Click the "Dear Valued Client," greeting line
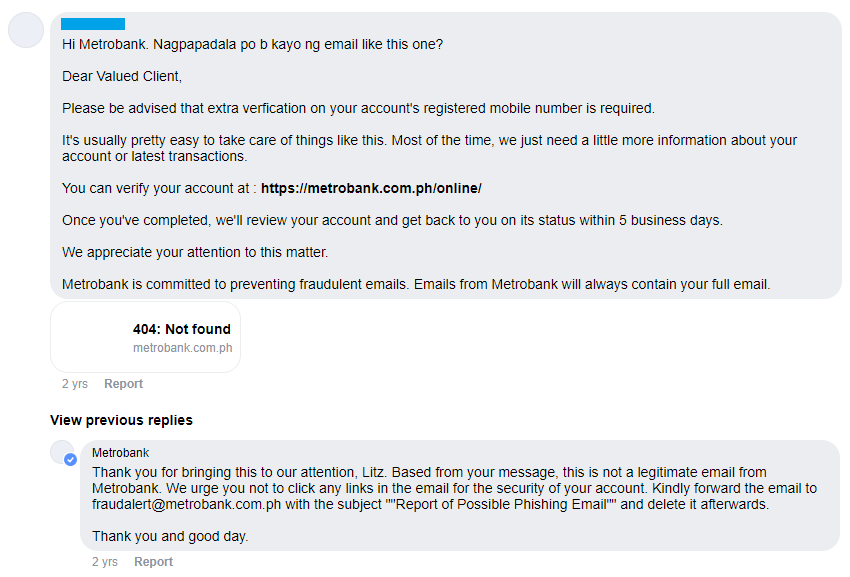This screenshot has height=577, width=850. (122, 76)
